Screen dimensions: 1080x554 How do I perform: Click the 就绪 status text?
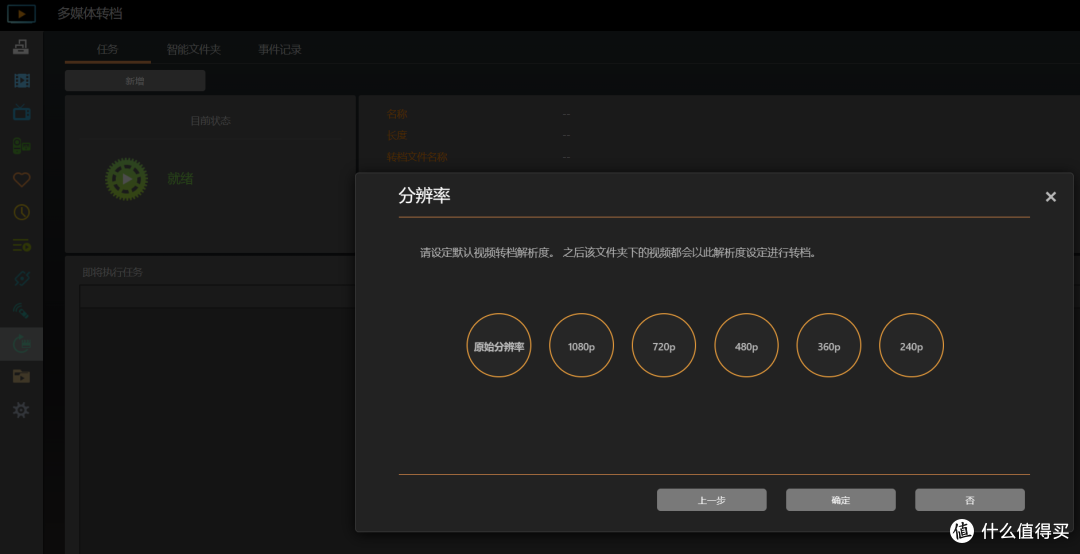click(180, 178)
